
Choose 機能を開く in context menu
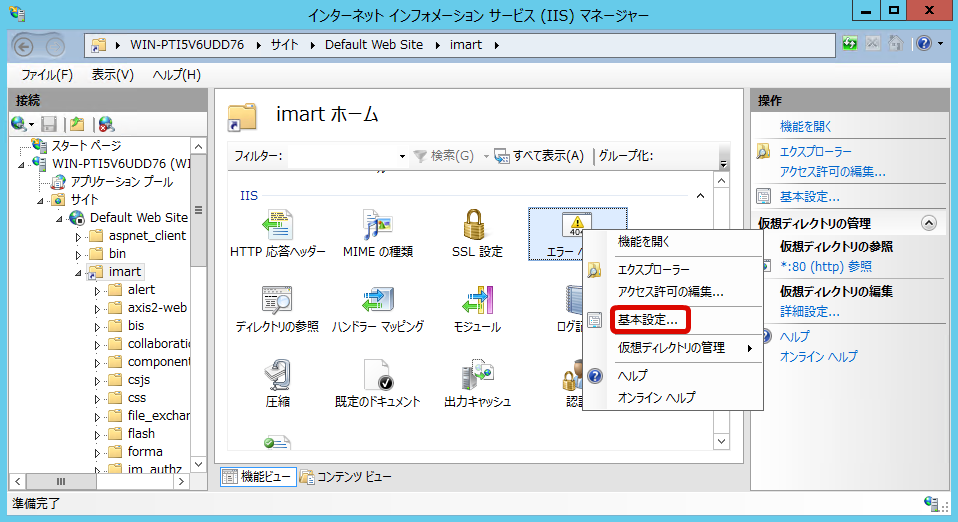[x=644, y=241]
